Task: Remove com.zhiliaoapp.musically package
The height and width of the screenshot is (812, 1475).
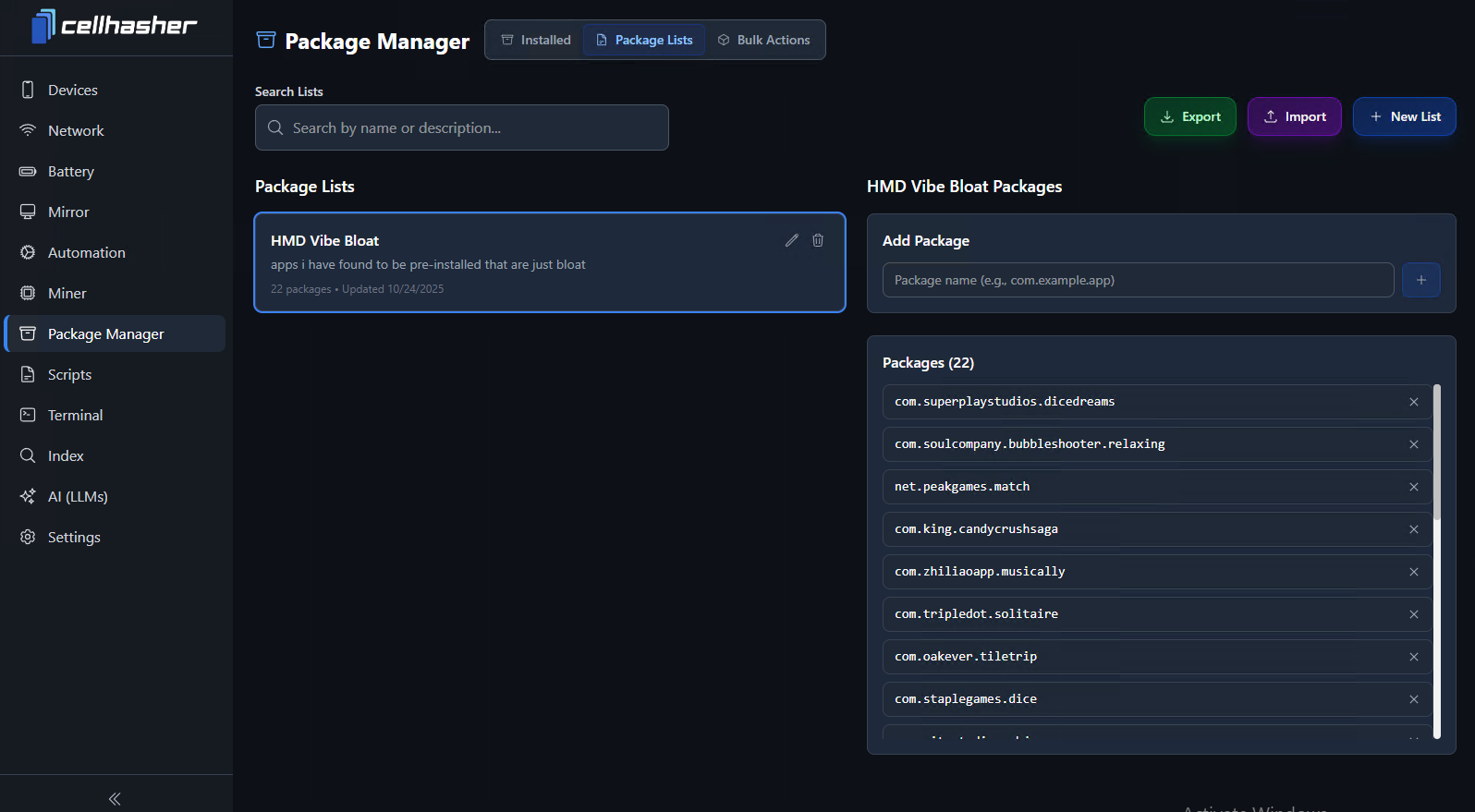Action: pos(1413,572)
